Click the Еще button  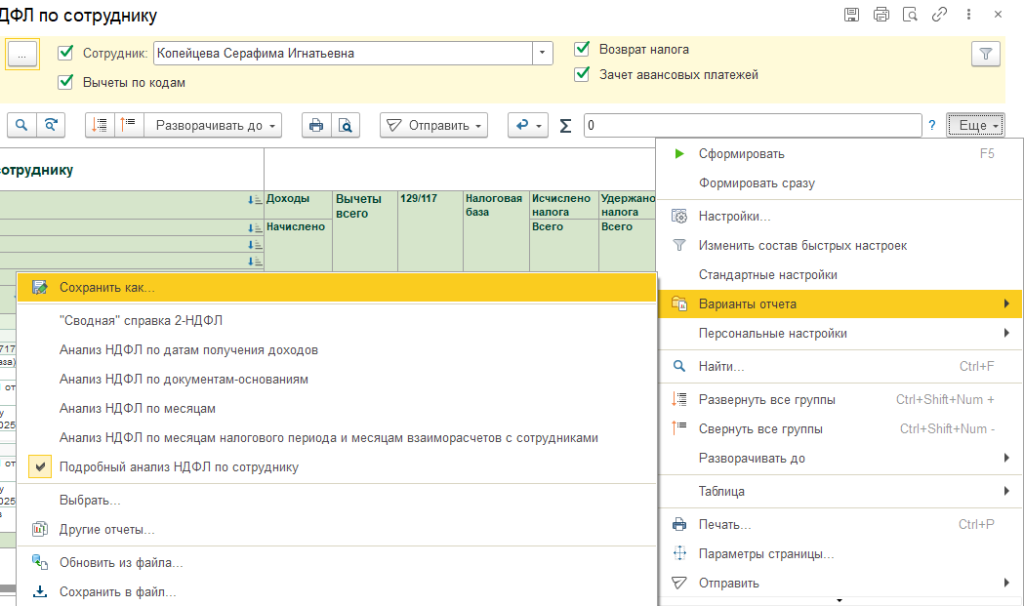pyautogui.click(x=974, y=125)
